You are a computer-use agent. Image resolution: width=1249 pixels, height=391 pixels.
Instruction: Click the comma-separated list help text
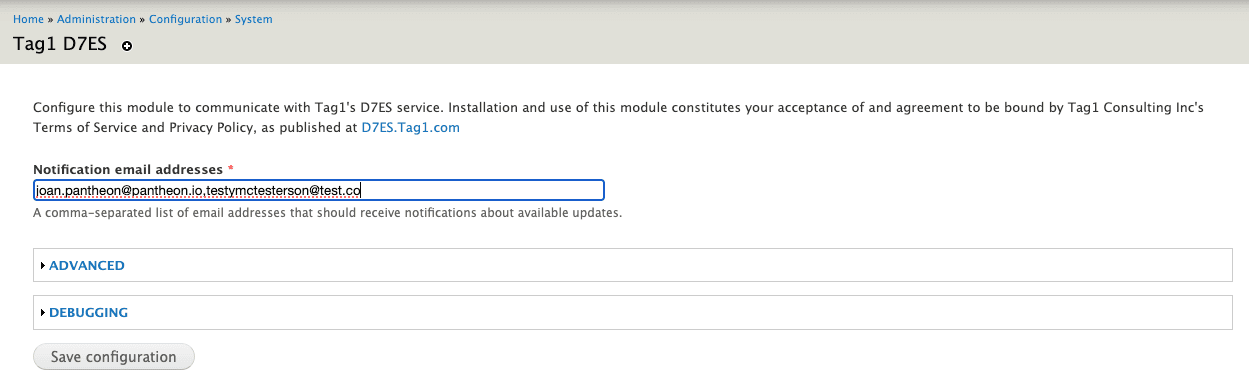[x=328, y=214]
